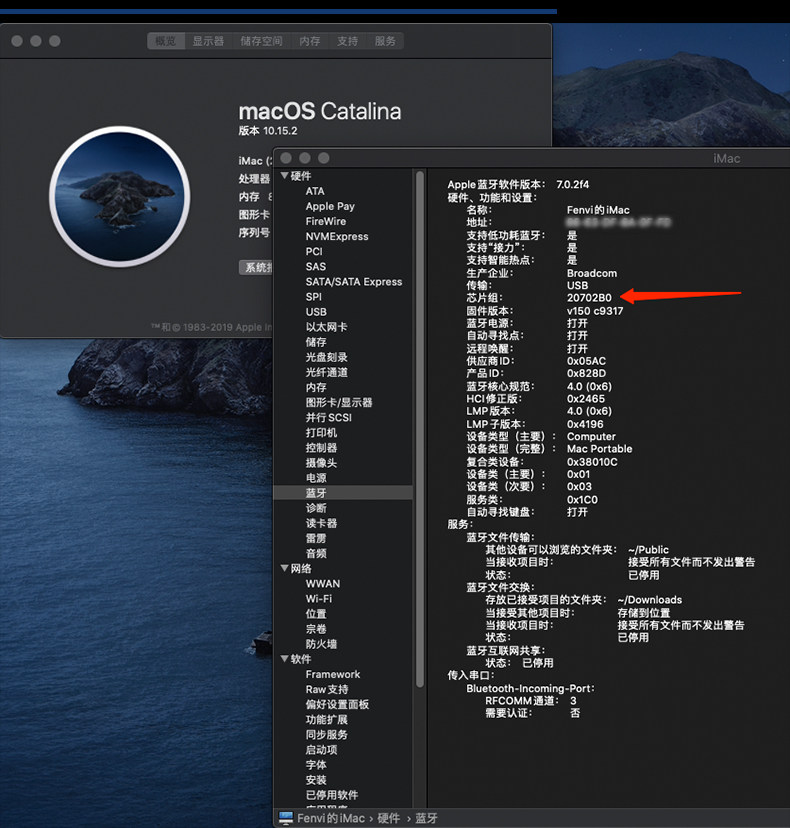Viewport: 790px width, 828px height.
Task: Click 蓝牙 in the bottom path bar
Action: tap(426, 818)
